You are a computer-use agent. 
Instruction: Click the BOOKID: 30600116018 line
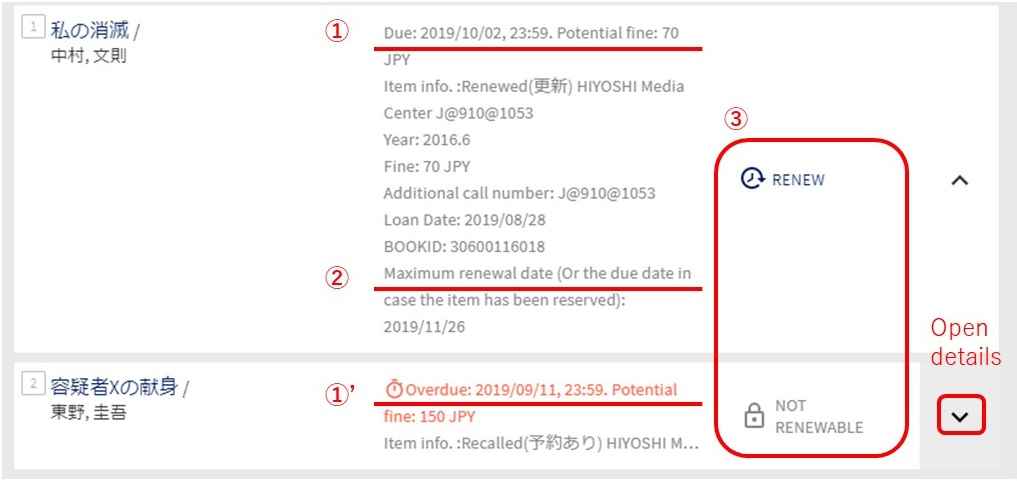pos(464,247)
